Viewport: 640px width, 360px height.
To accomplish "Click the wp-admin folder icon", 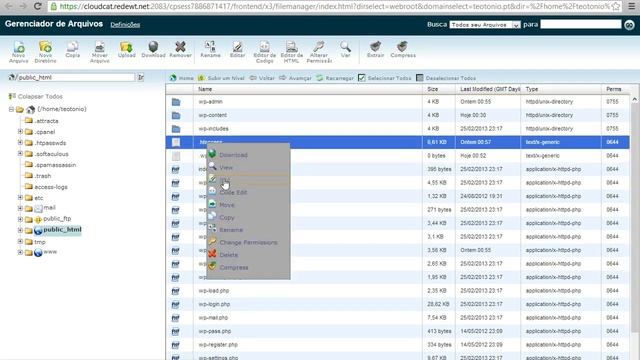I will click(176, 102).
